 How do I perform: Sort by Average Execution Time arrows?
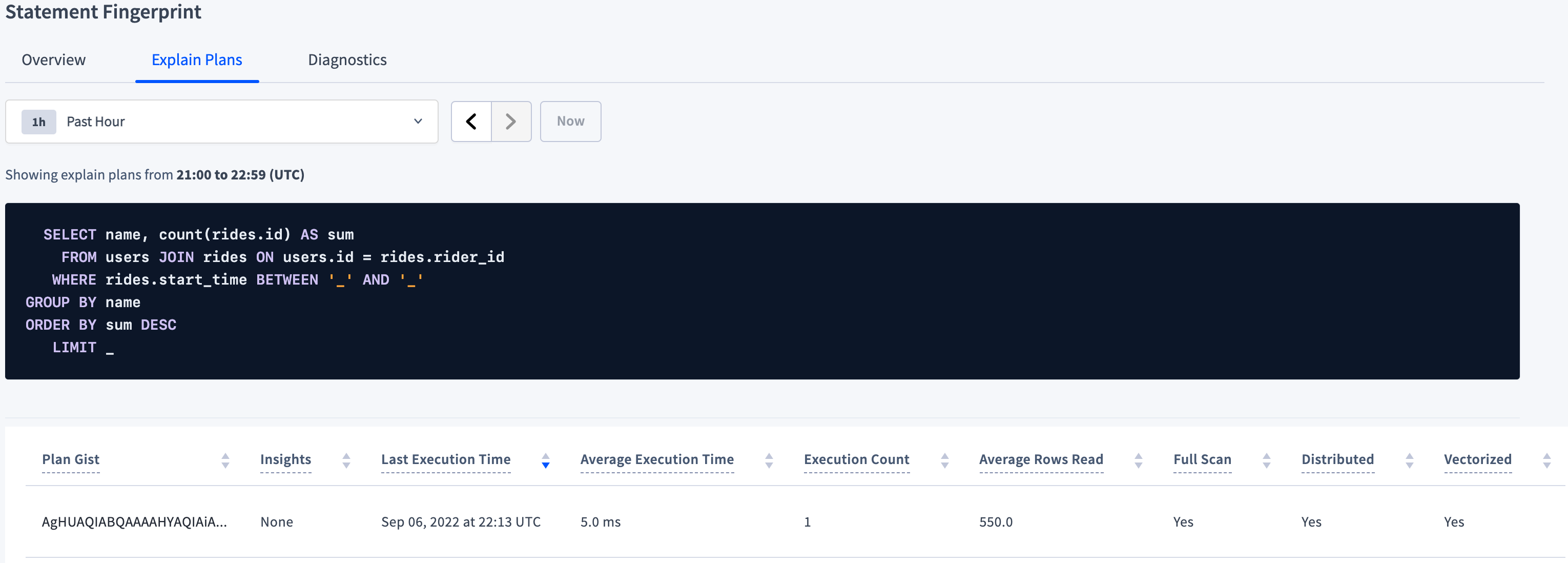[769, 460]
